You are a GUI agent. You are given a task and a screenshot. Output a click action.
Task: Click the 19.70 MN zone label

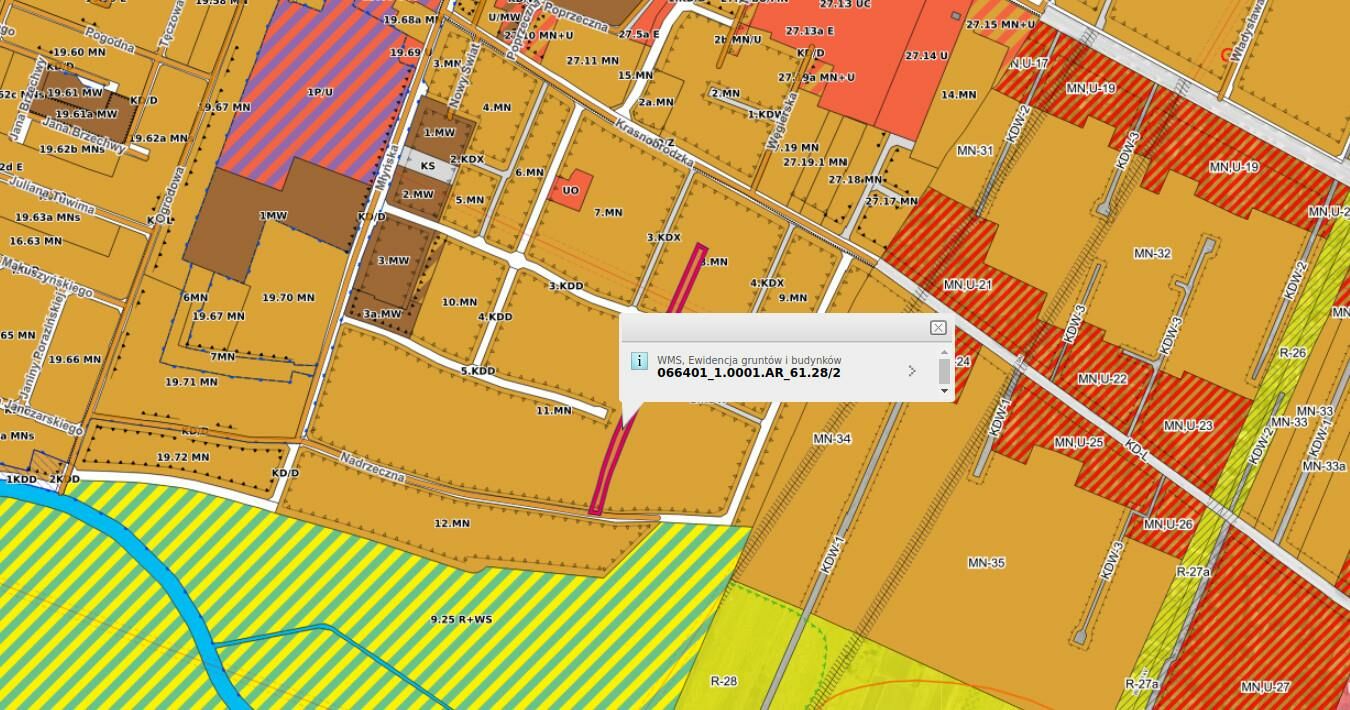288,297
